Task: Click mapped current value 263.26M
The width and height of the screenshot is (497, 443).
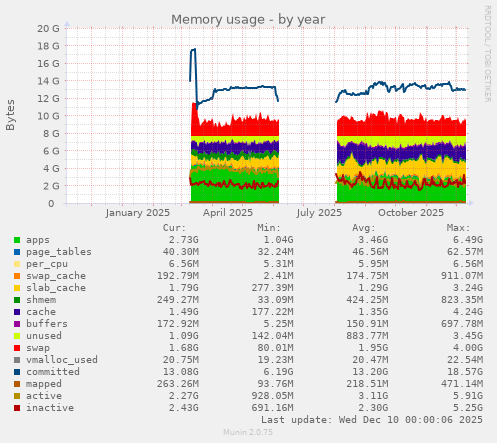Action: tap(178, 384)
